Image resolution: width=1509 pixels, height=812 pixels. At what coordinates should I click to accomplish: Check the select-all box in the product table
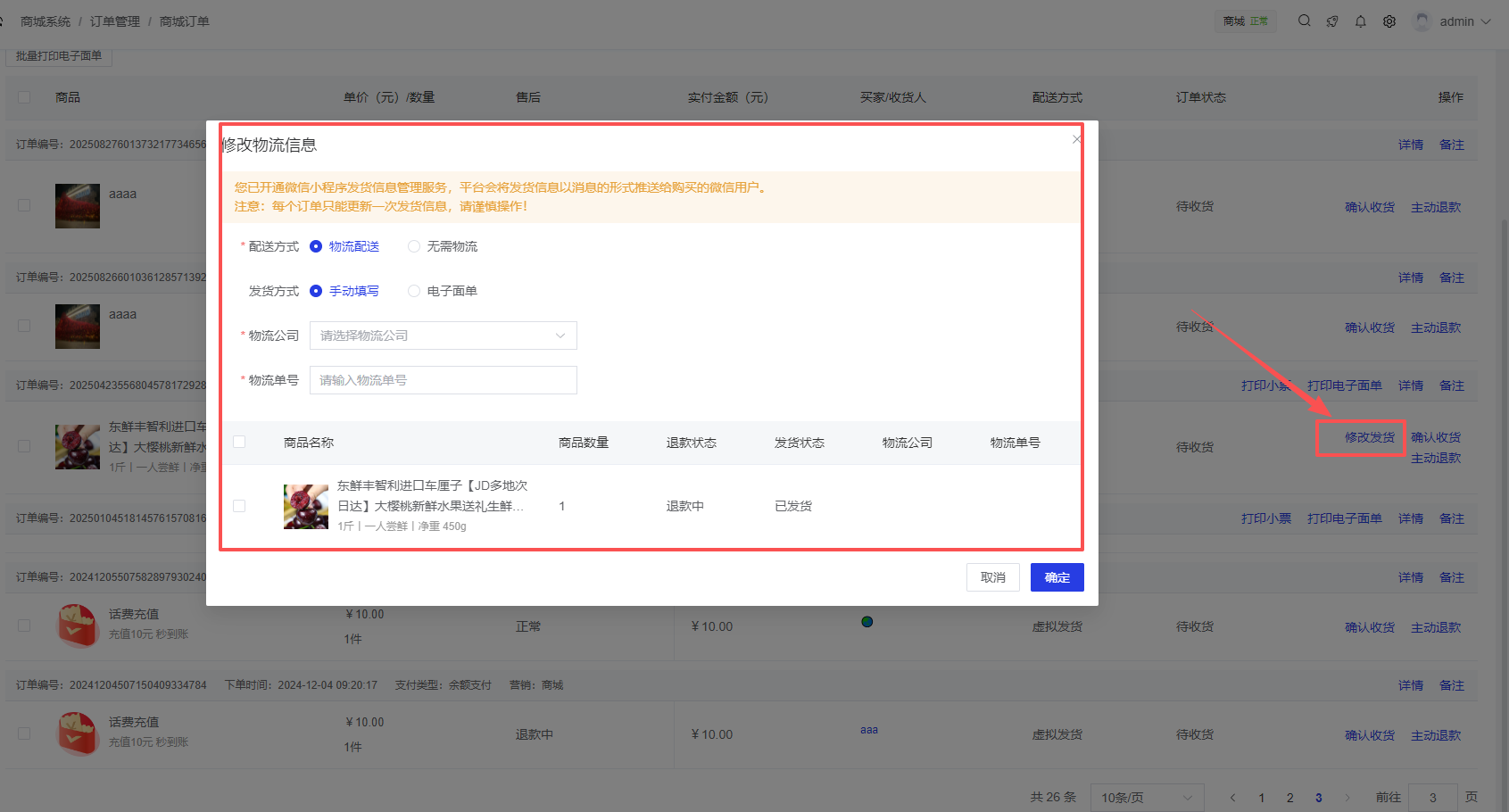pyautogui.click(x=238, y=442)
